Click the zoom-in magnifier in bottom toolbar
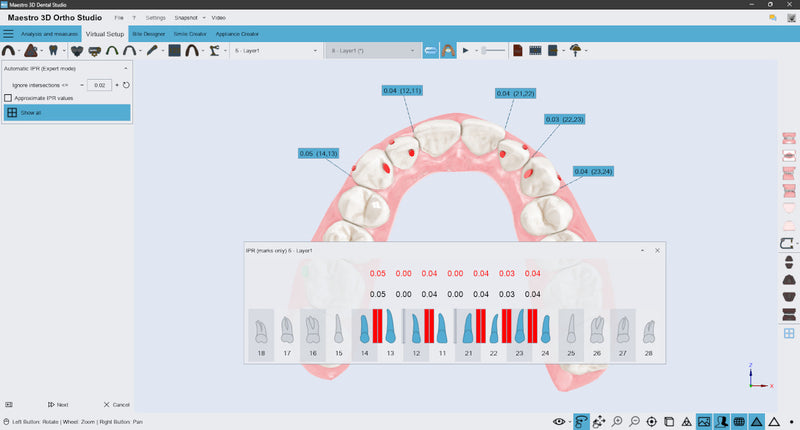Viewport: 800px width, 430px height. (619, 421)
